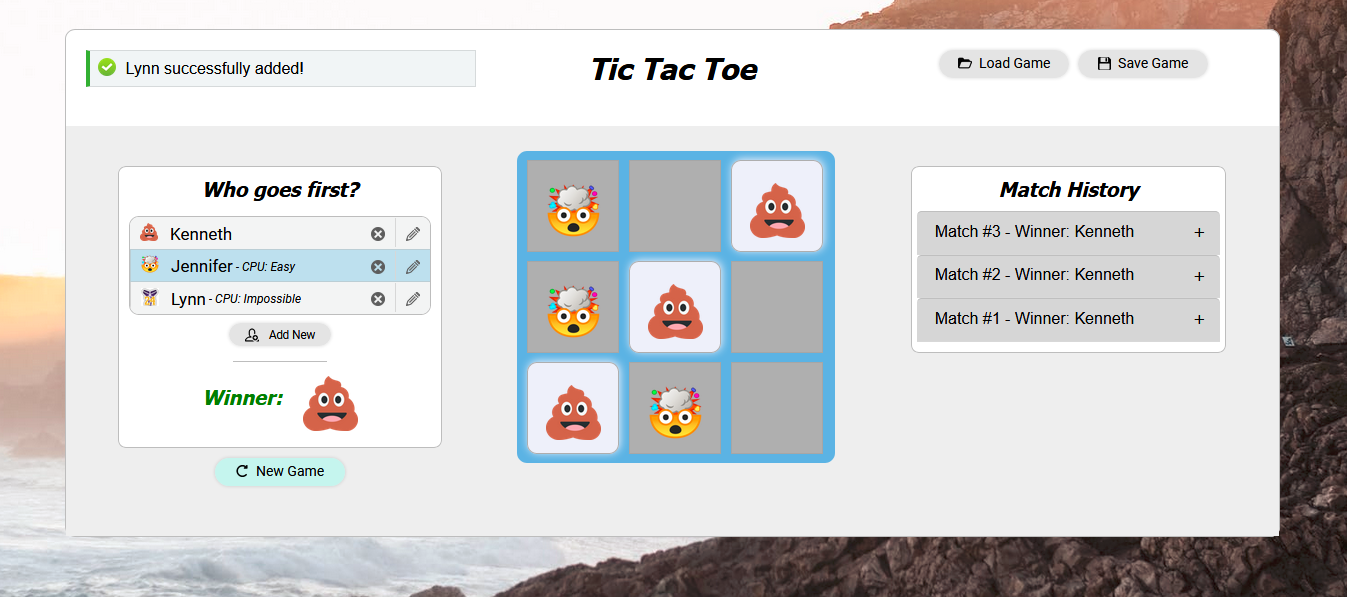Select Kenneth to go first
Screen dimensions: 1347x597
pos(280,233)
